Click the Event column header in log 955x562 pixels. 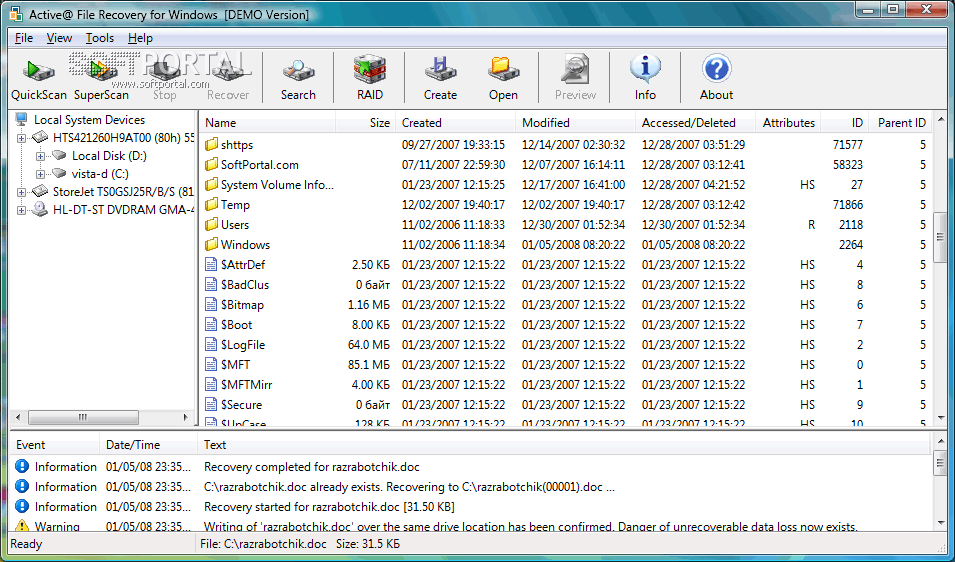pos(55,444)
